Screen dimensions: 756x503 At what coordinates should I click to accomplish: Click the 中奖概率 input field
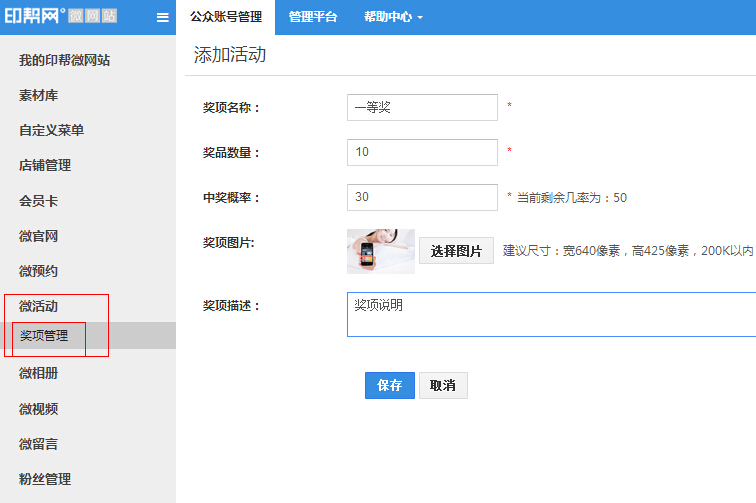click(x=422, y=197)
